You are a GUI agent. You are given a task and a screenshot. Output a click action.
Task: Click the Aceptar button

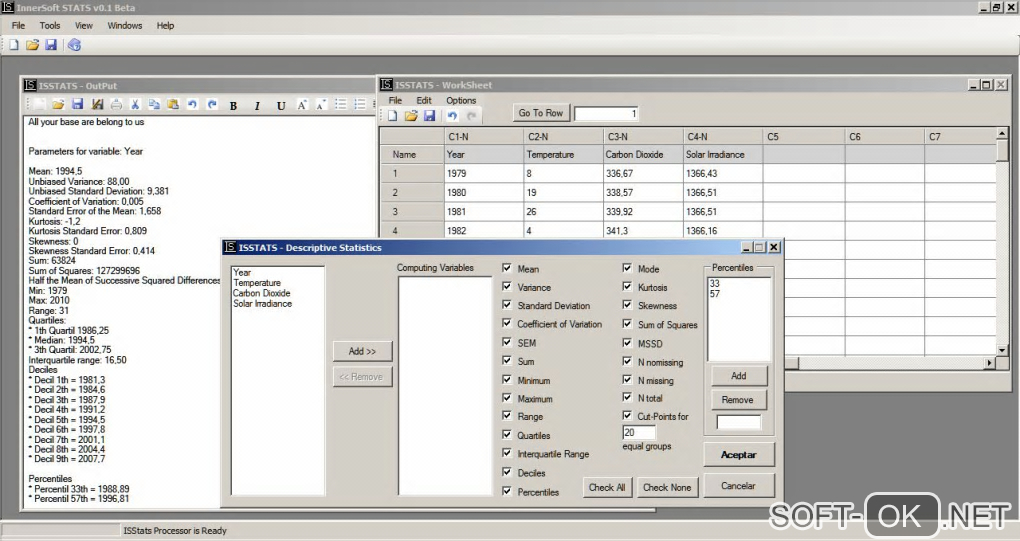(738, 455)
